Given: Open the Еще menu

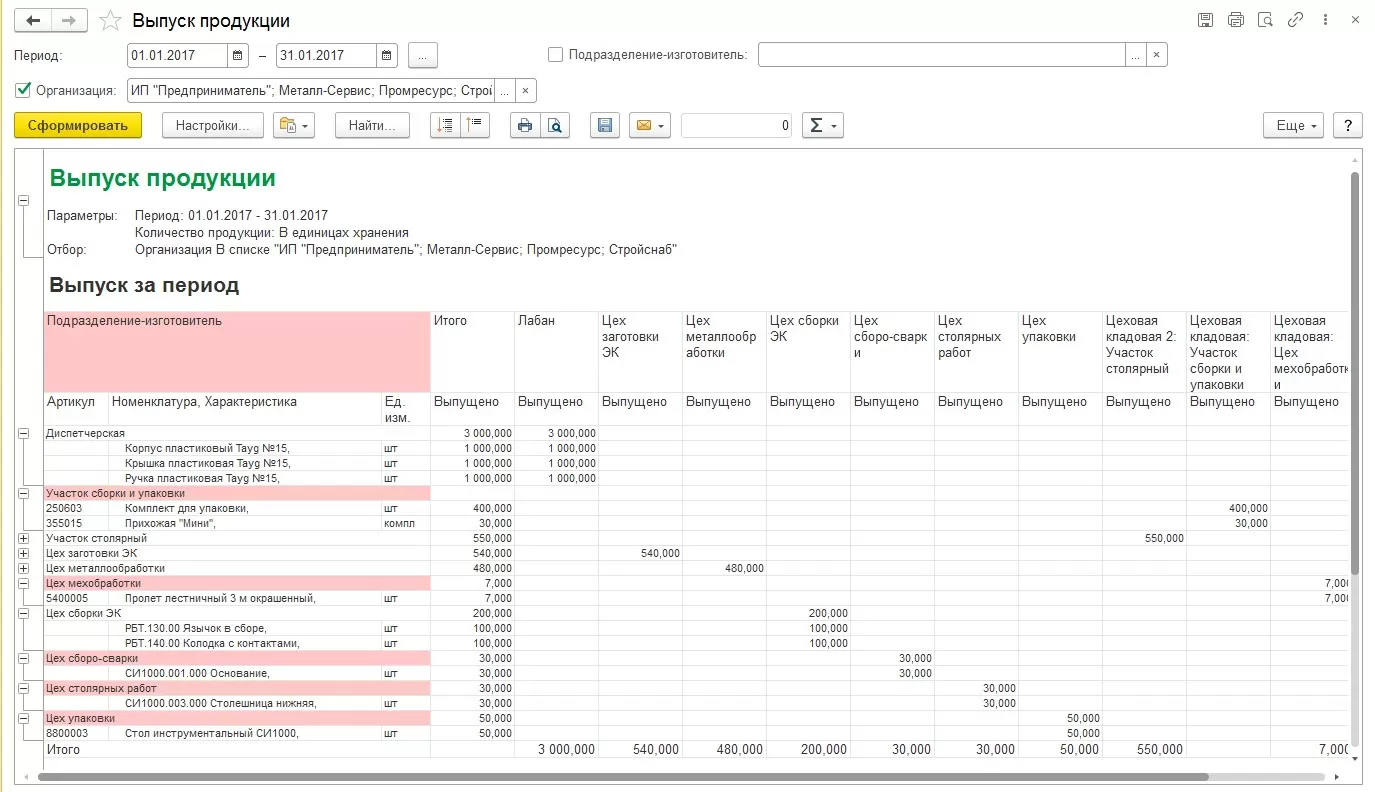Looking at the screenshot, I should pyautogui.click(x=1295, y=126).
